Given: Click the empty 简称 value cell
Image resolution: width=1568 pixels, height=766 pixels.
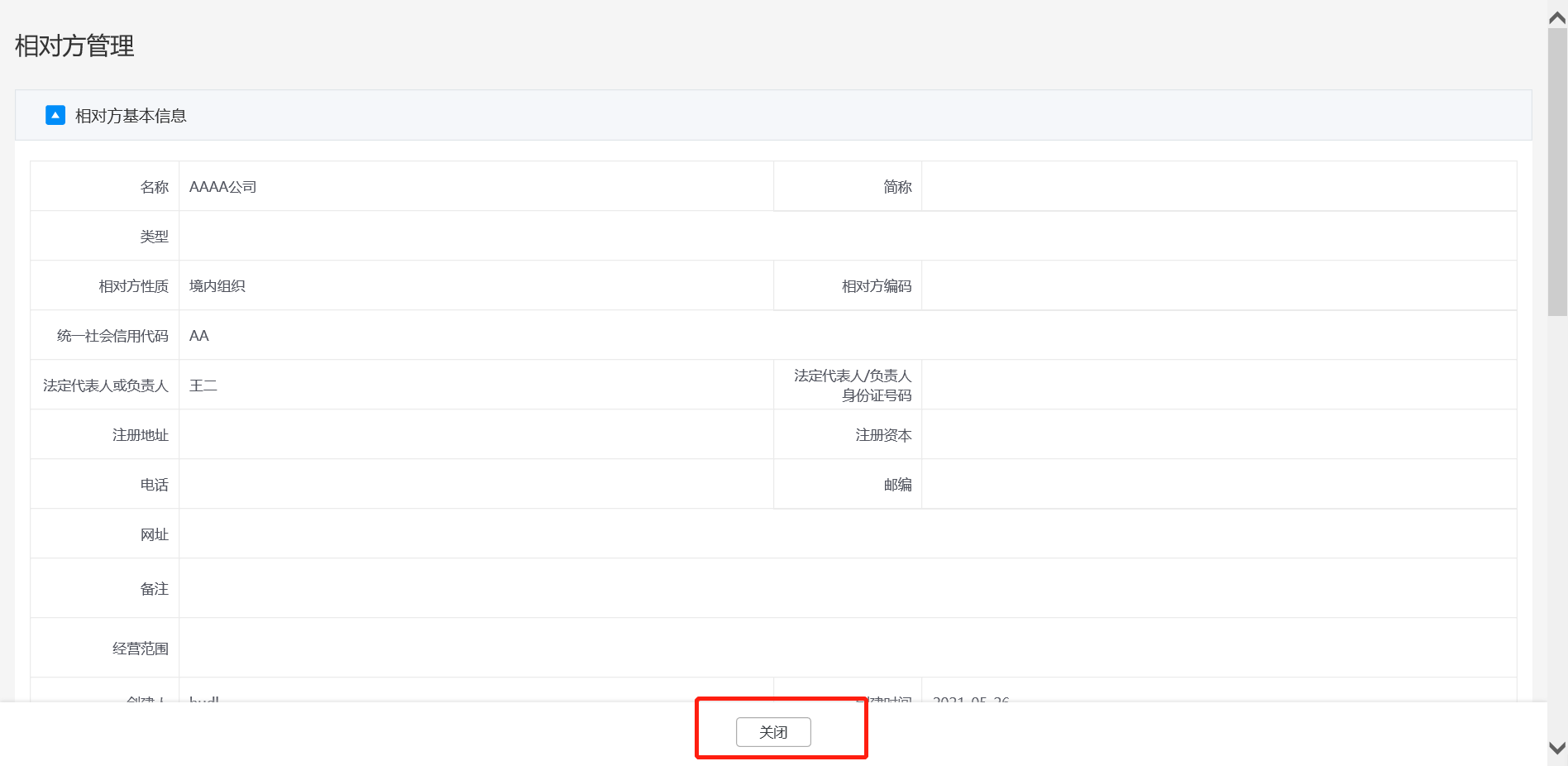Looking at the screenshot, I should pos(1218,187).
